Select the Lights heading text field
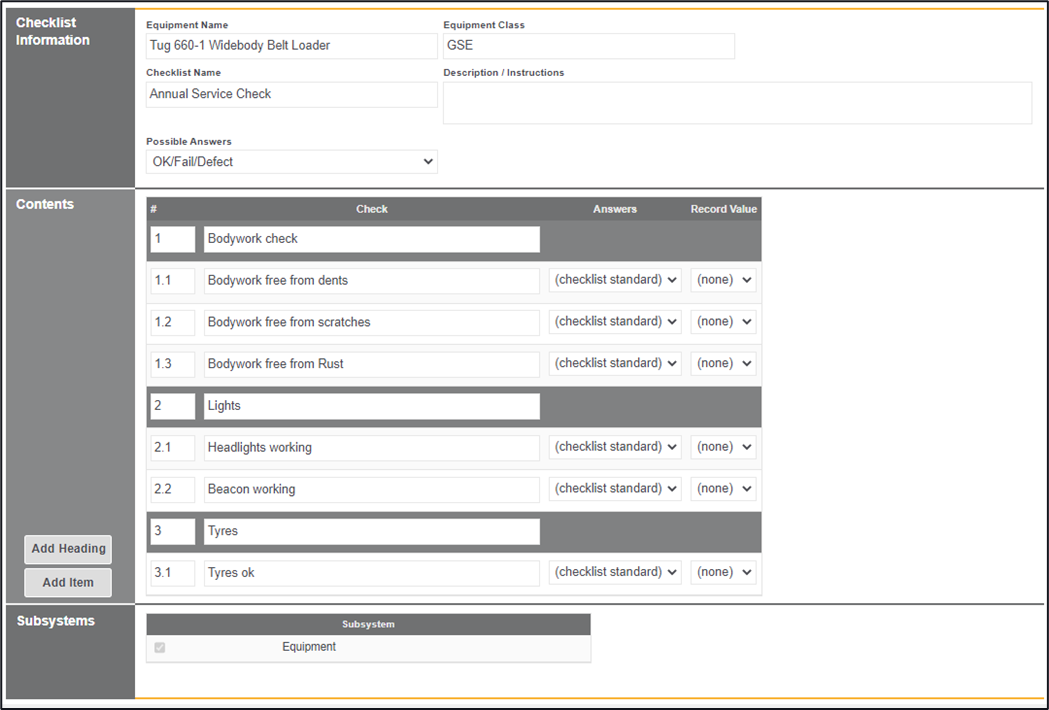The height and width of the screenshot is (710, 1049). [371, 406]
